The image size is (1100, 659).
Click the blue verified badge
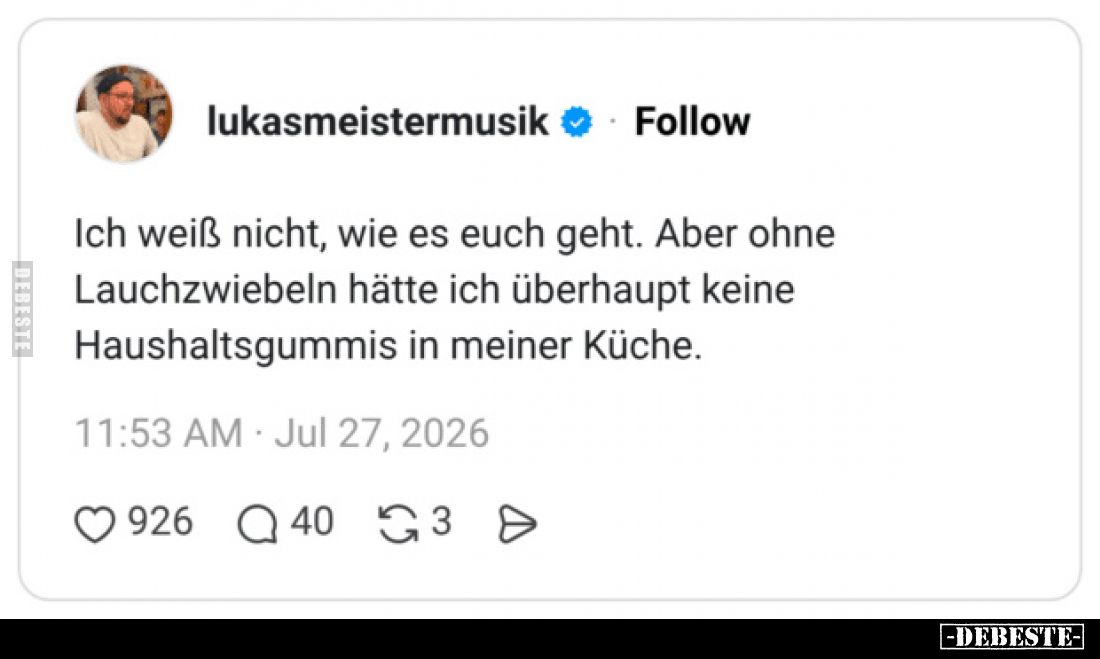[x=577, y=122]
